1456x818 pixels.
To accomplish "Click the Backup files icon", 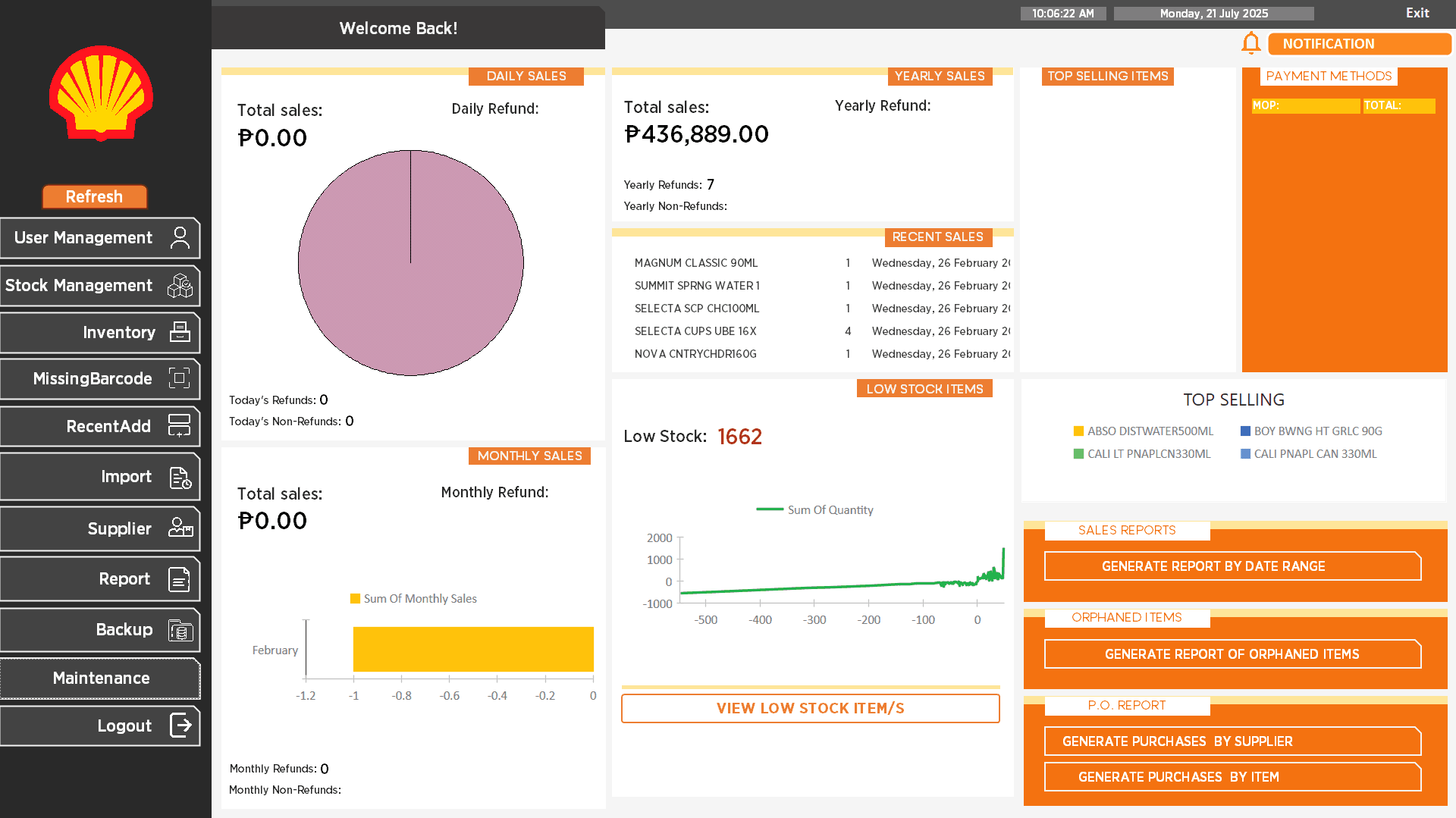I will [x=180, y=630].
